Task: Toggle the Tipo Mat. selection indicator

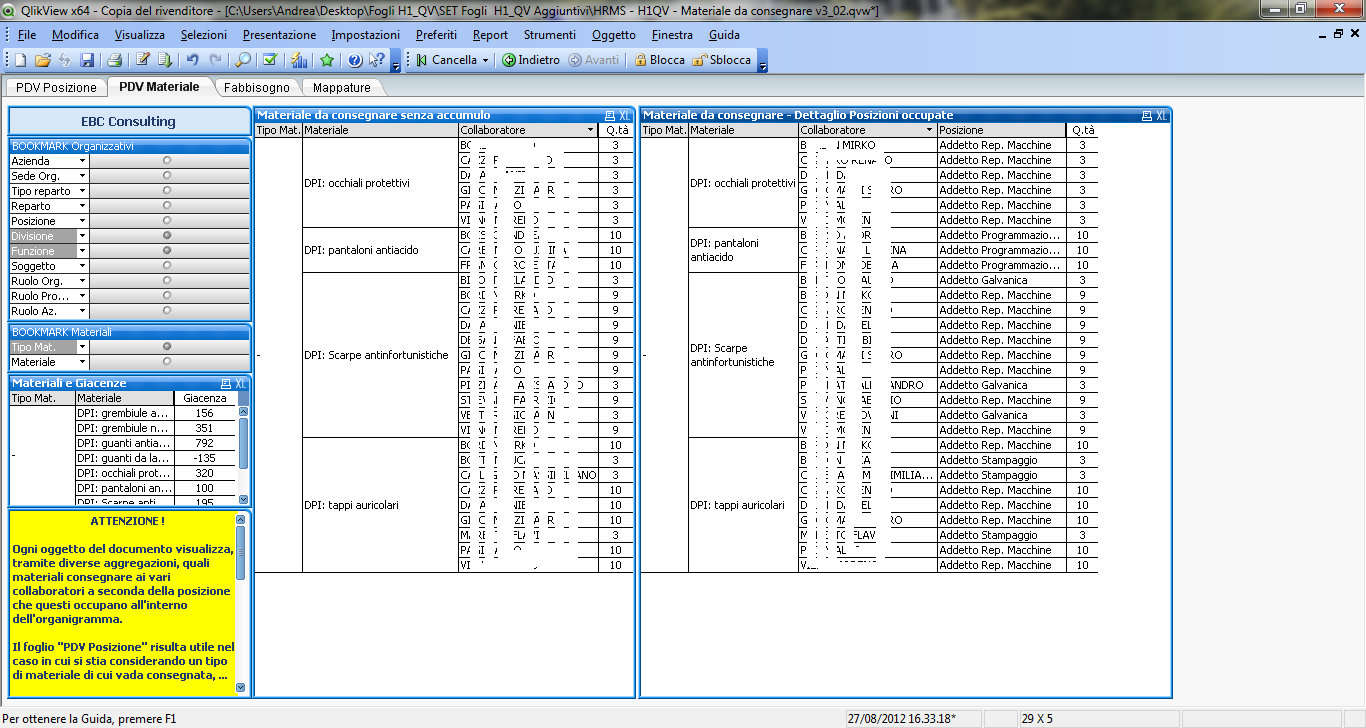Action: 167,346
